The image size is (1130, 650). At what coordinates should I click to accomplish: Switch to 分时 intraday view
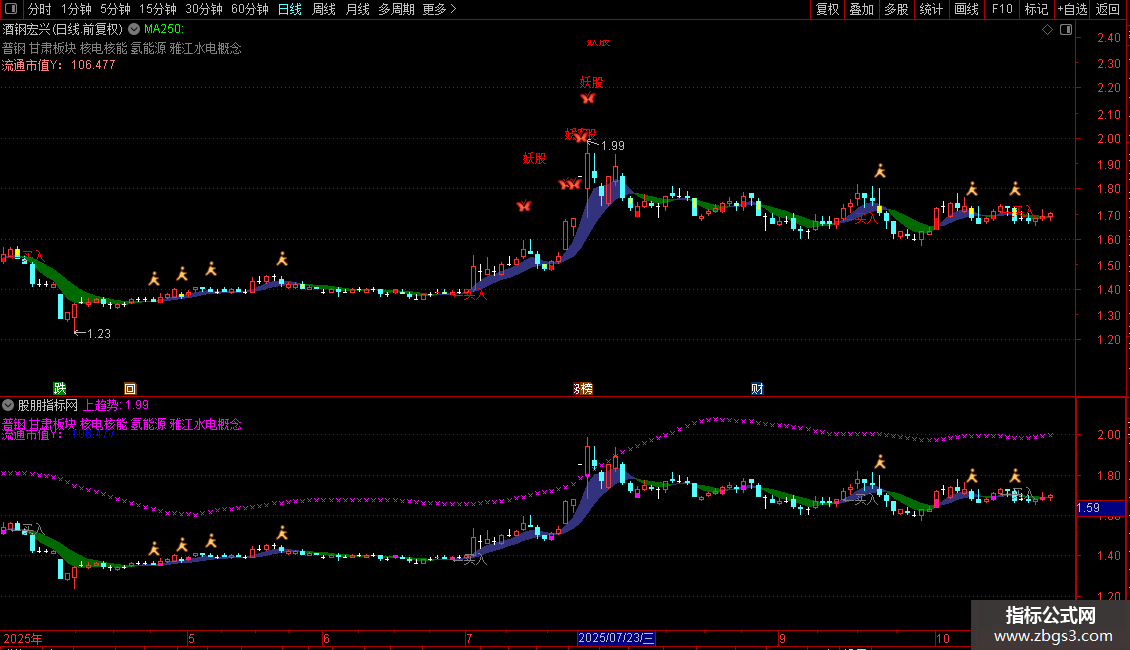(40, 9)
